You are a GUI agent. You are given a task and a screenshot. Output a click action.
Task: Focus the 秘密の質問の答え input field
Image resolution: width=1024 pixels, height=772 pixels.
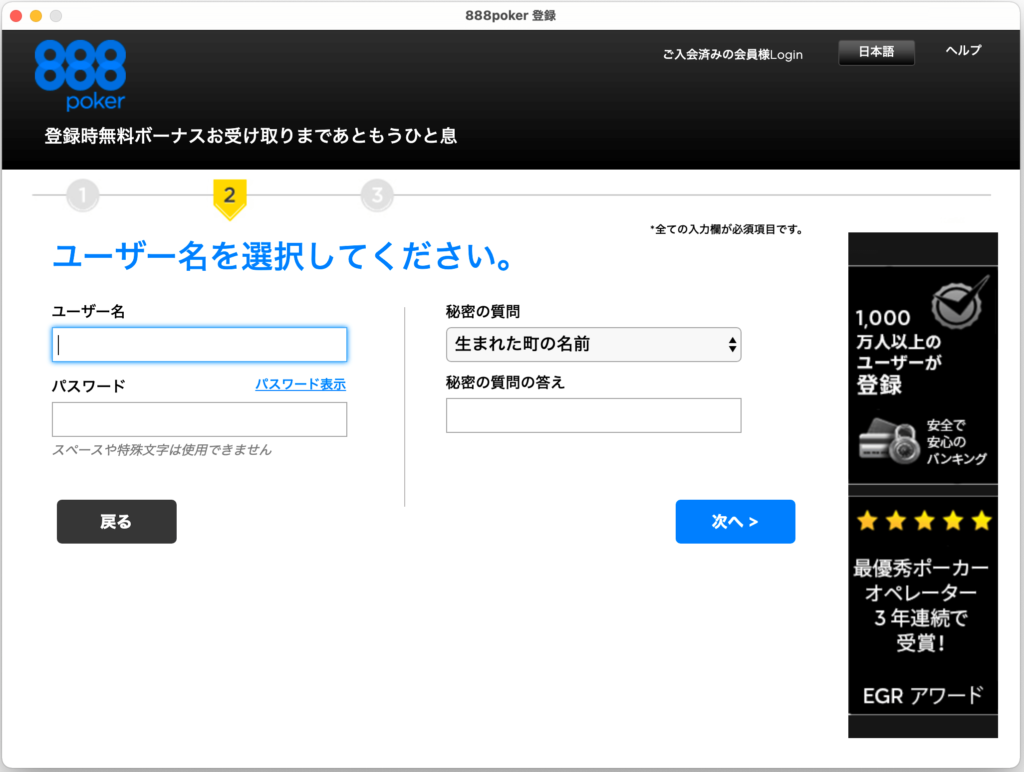click(x=593, y=415)
